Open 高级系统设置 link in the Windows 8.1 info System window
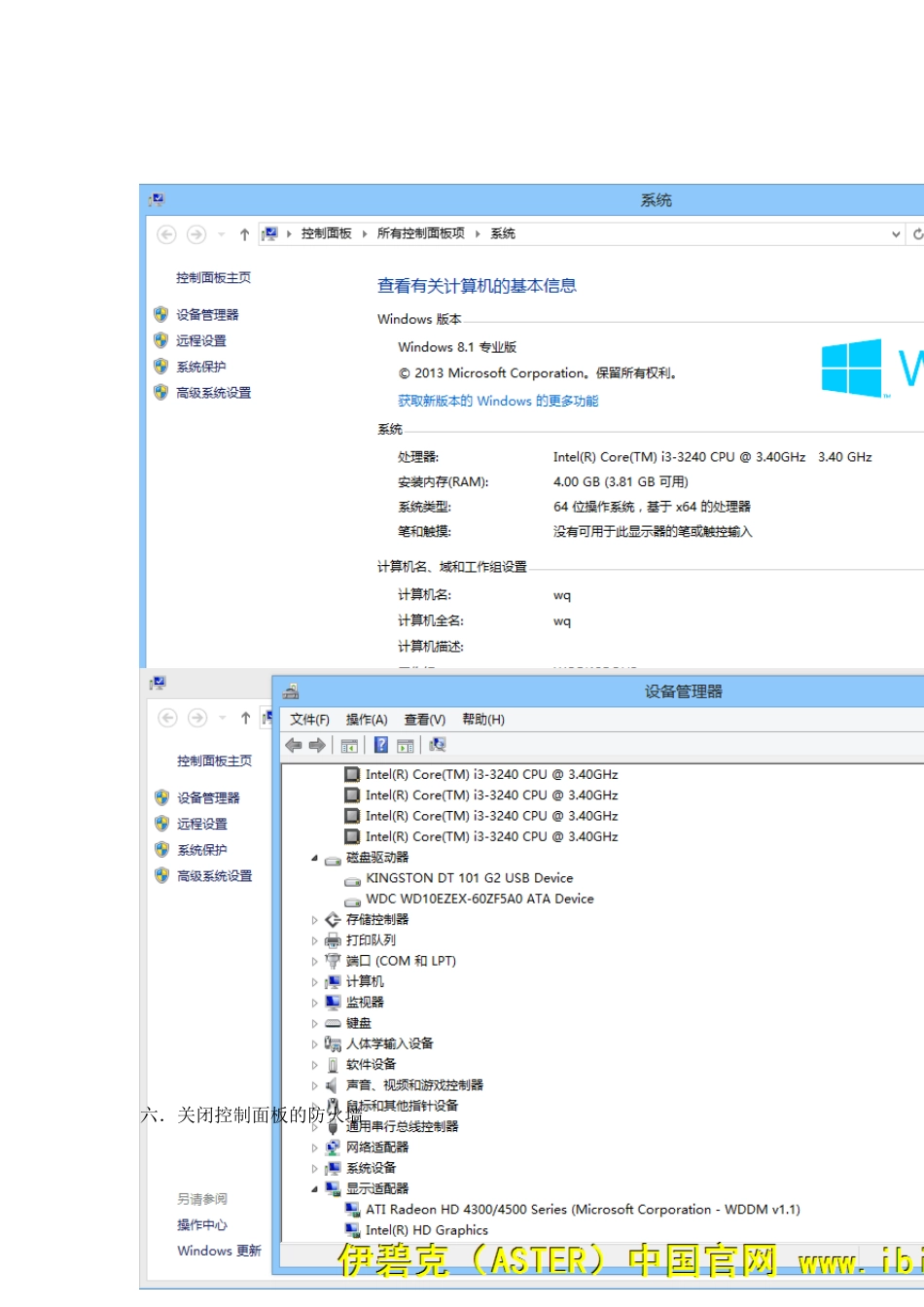 pos(213,393)
